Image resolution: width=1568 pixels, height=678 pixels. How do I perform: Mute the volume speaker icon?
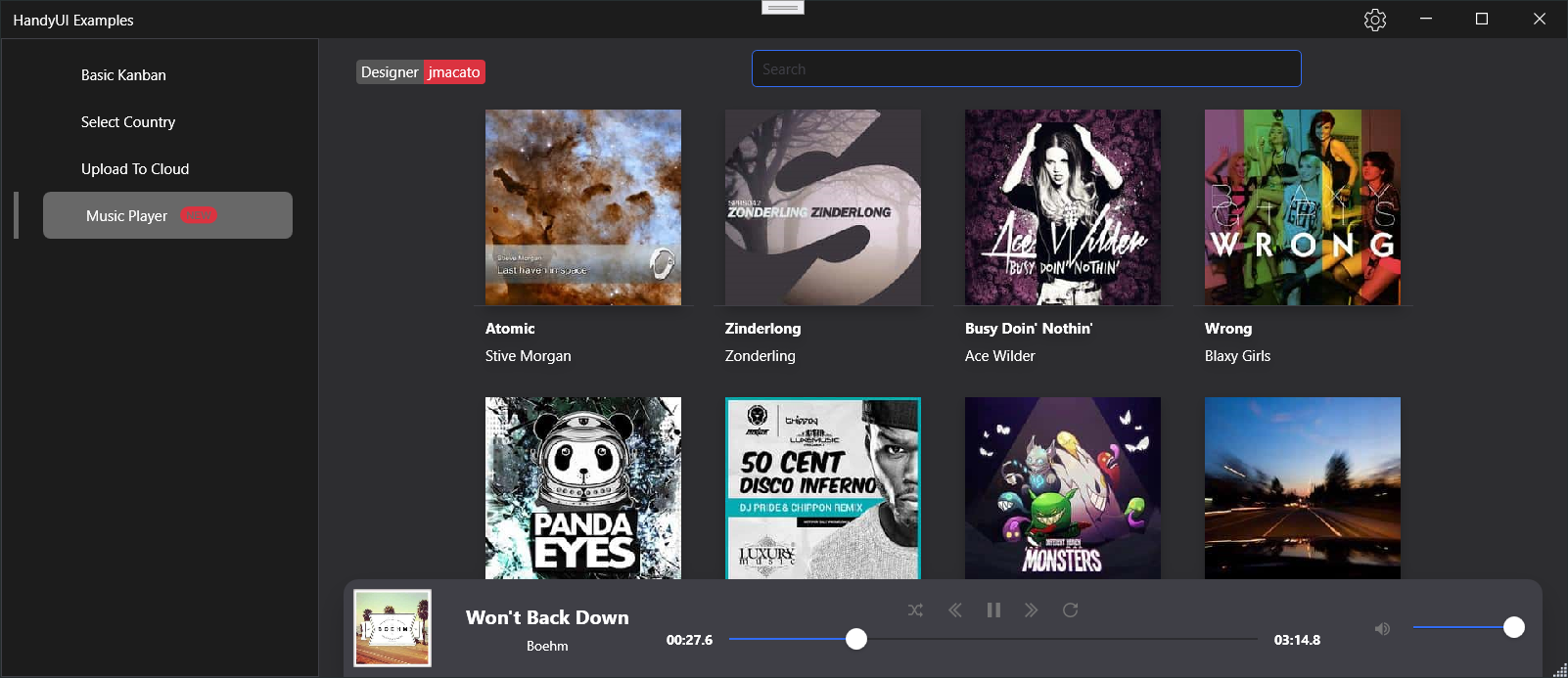pyautogui.click(x=1382, y=628)
